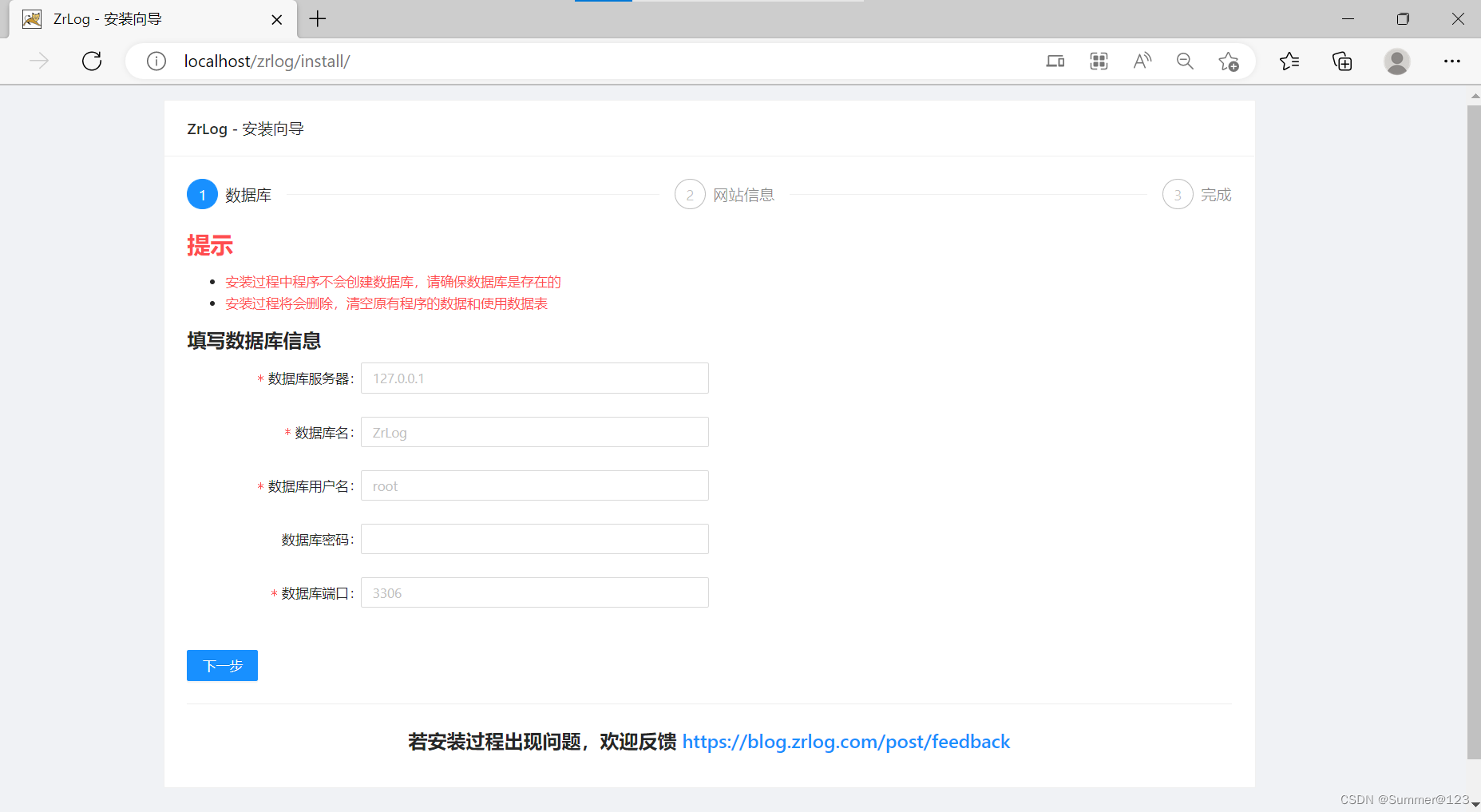Image resolution: width=1481 pixels, height=812 pixels.
Task: Select the ZrLog - 安装向导 browser tab
Action: 152,19
